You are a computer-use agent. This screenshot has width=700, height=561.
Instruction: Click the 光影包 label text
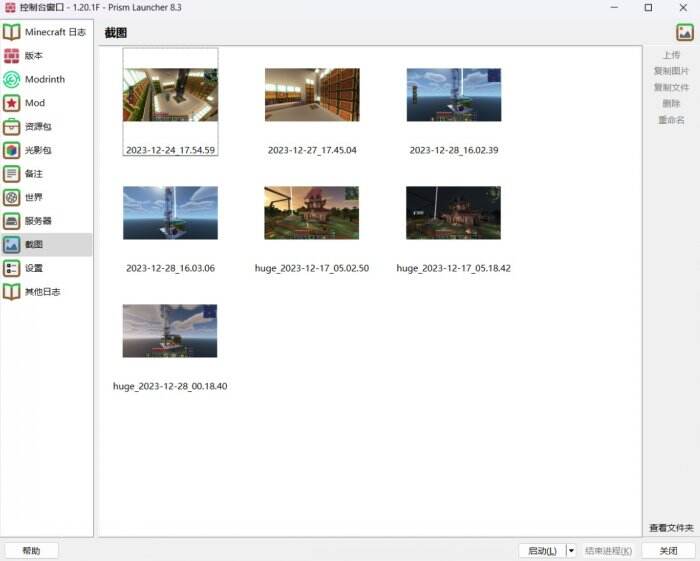tap(38, 150)
